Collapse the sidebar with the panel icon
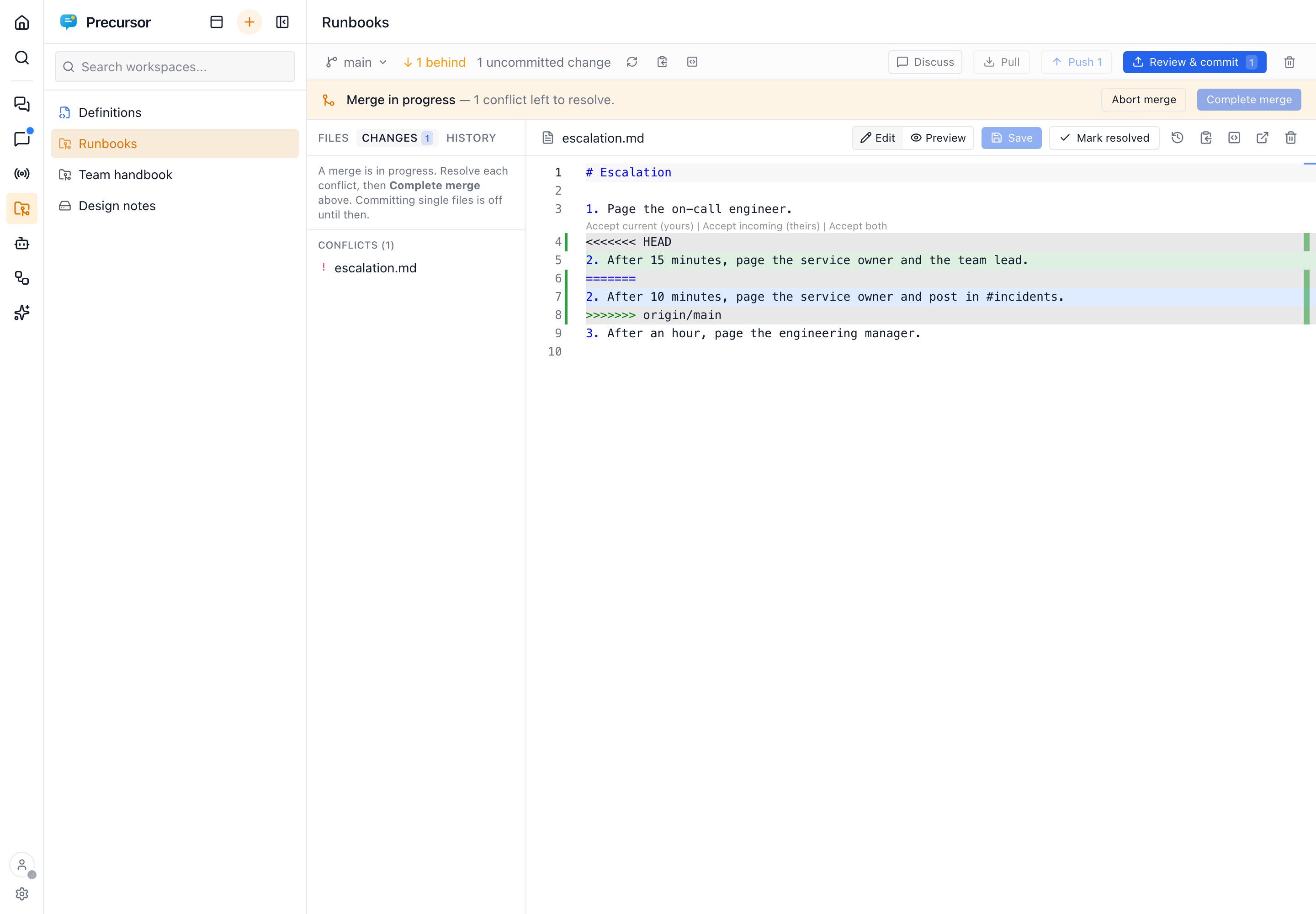The width and height of the screenshot is (1316, 914). tap(282, 22)
